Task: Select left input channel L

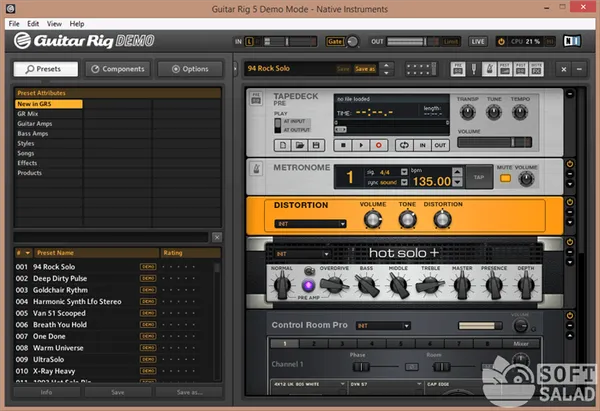Action: (x=249, y=41)
